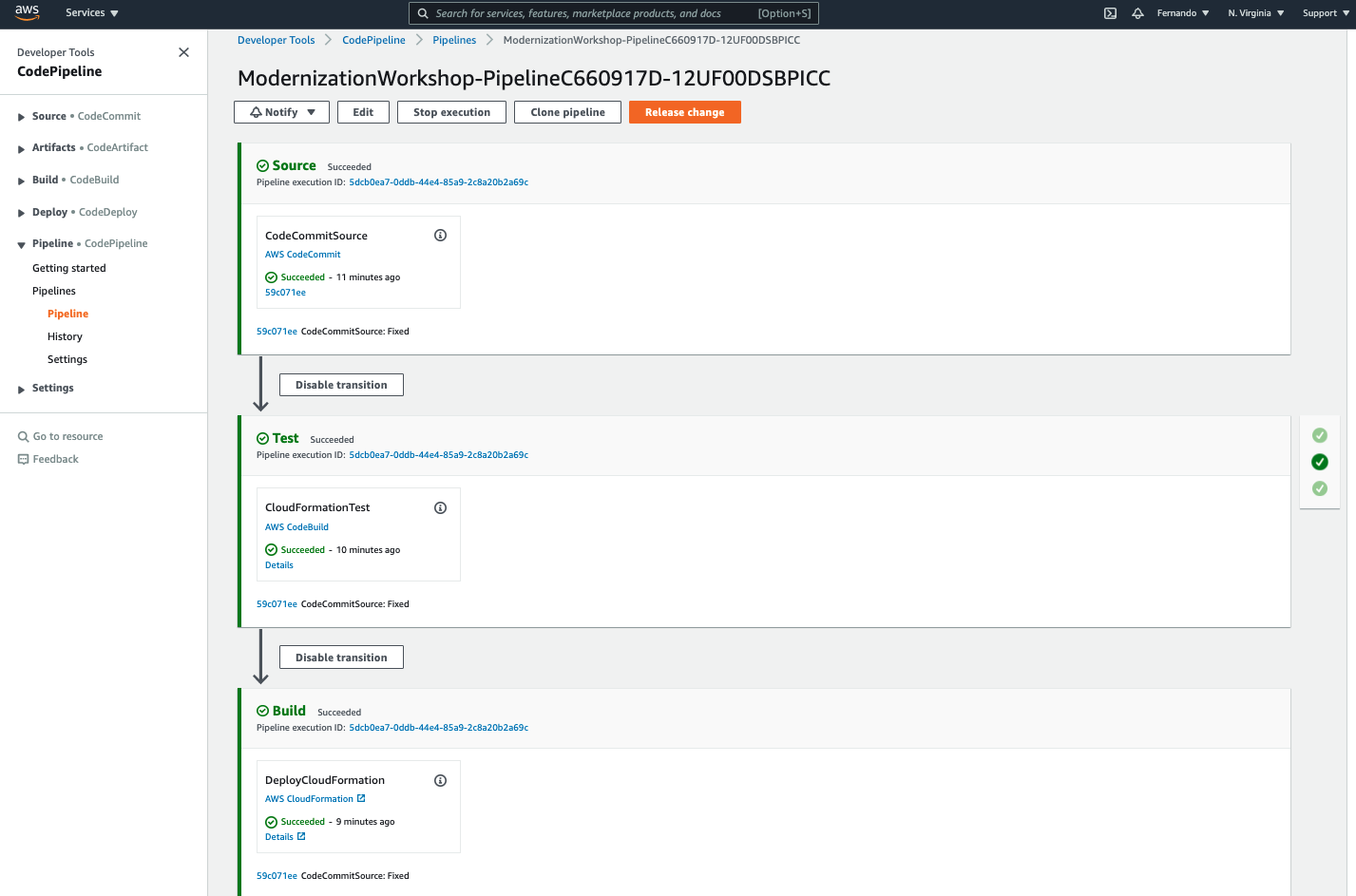This screenshot has height=896, width=1356.
Task: Show info for DeployCloudFormation action
Action: [x=440, y=781]
